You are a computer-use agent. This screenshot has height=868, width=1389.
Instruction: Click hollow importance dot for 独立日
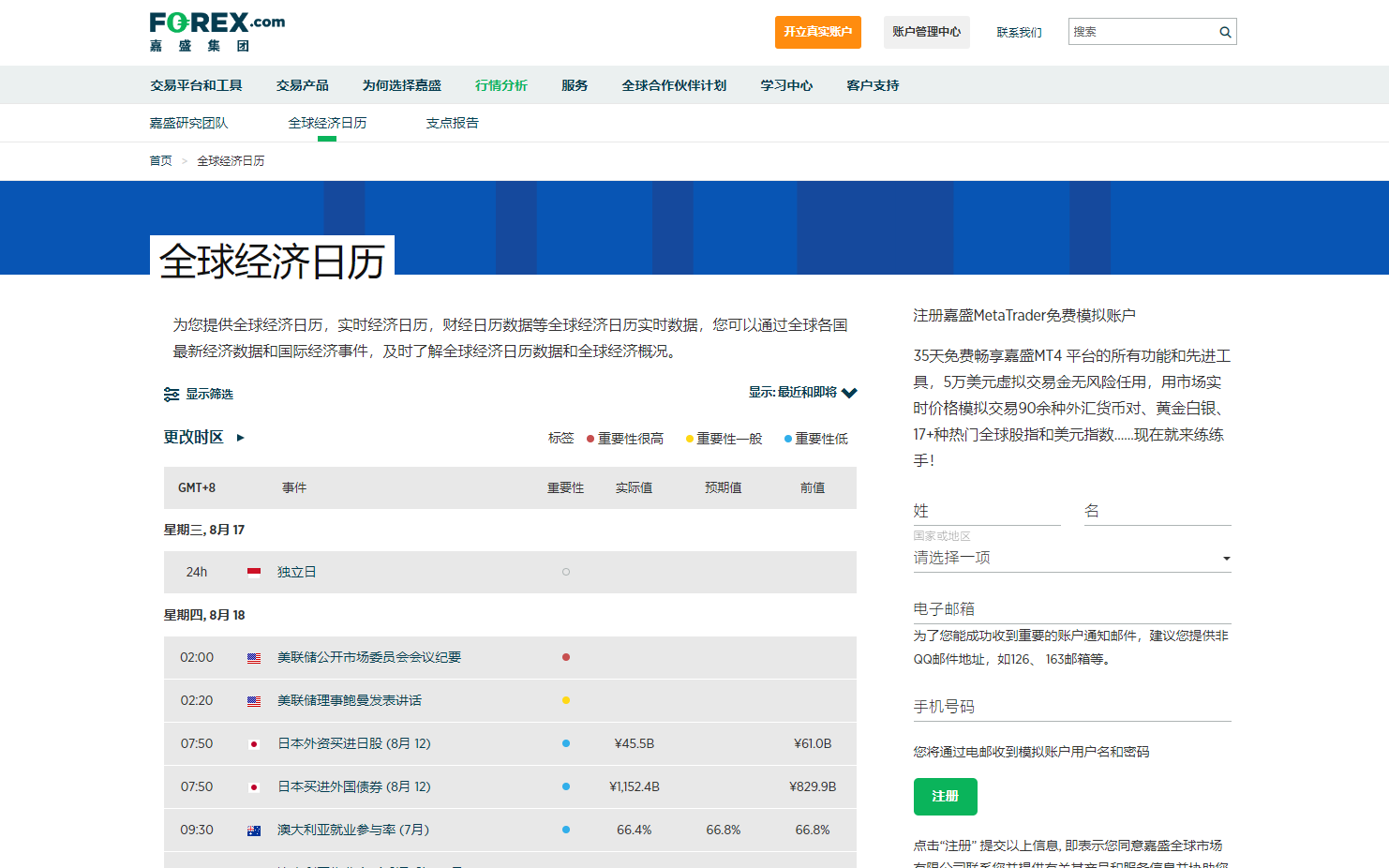[x=566, y=572]
